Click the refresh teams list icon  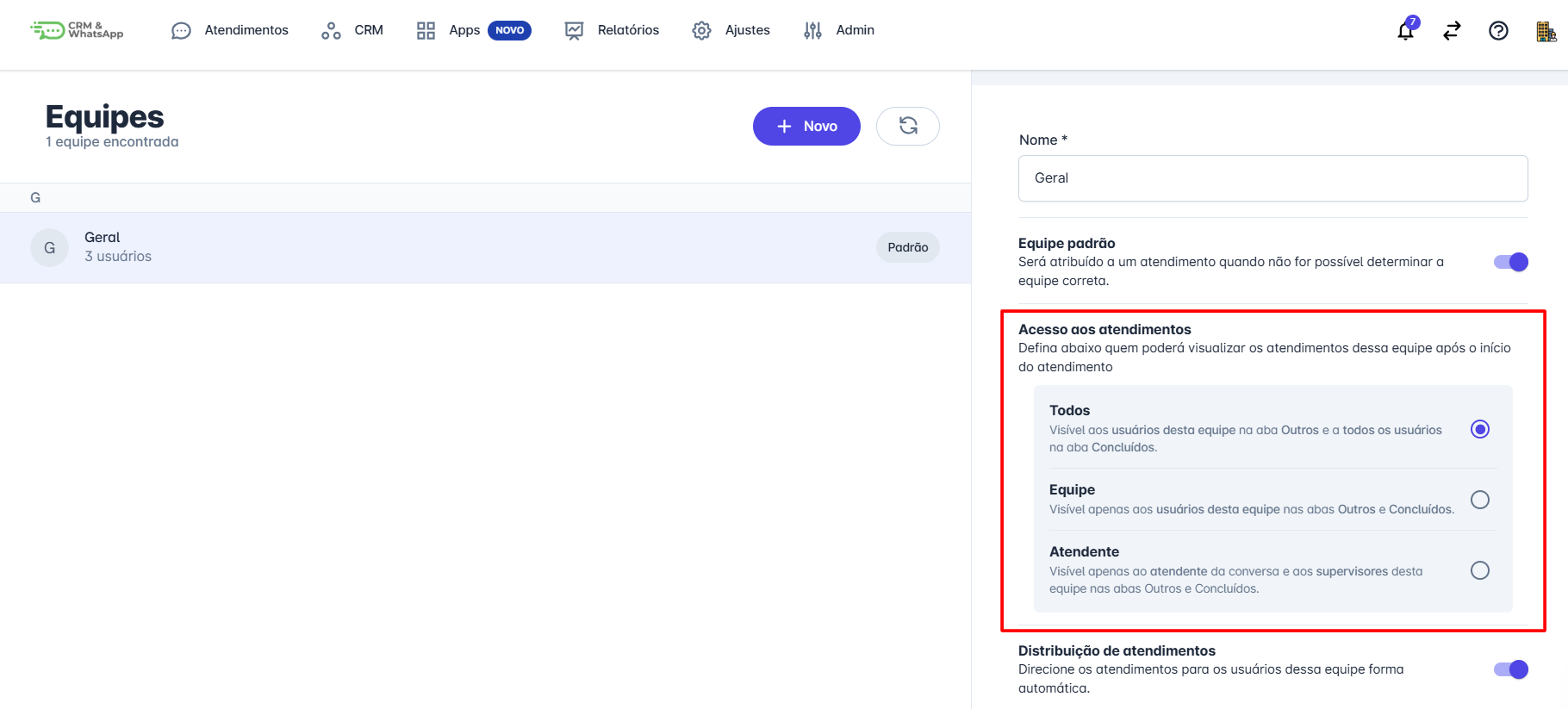[907, 126]
